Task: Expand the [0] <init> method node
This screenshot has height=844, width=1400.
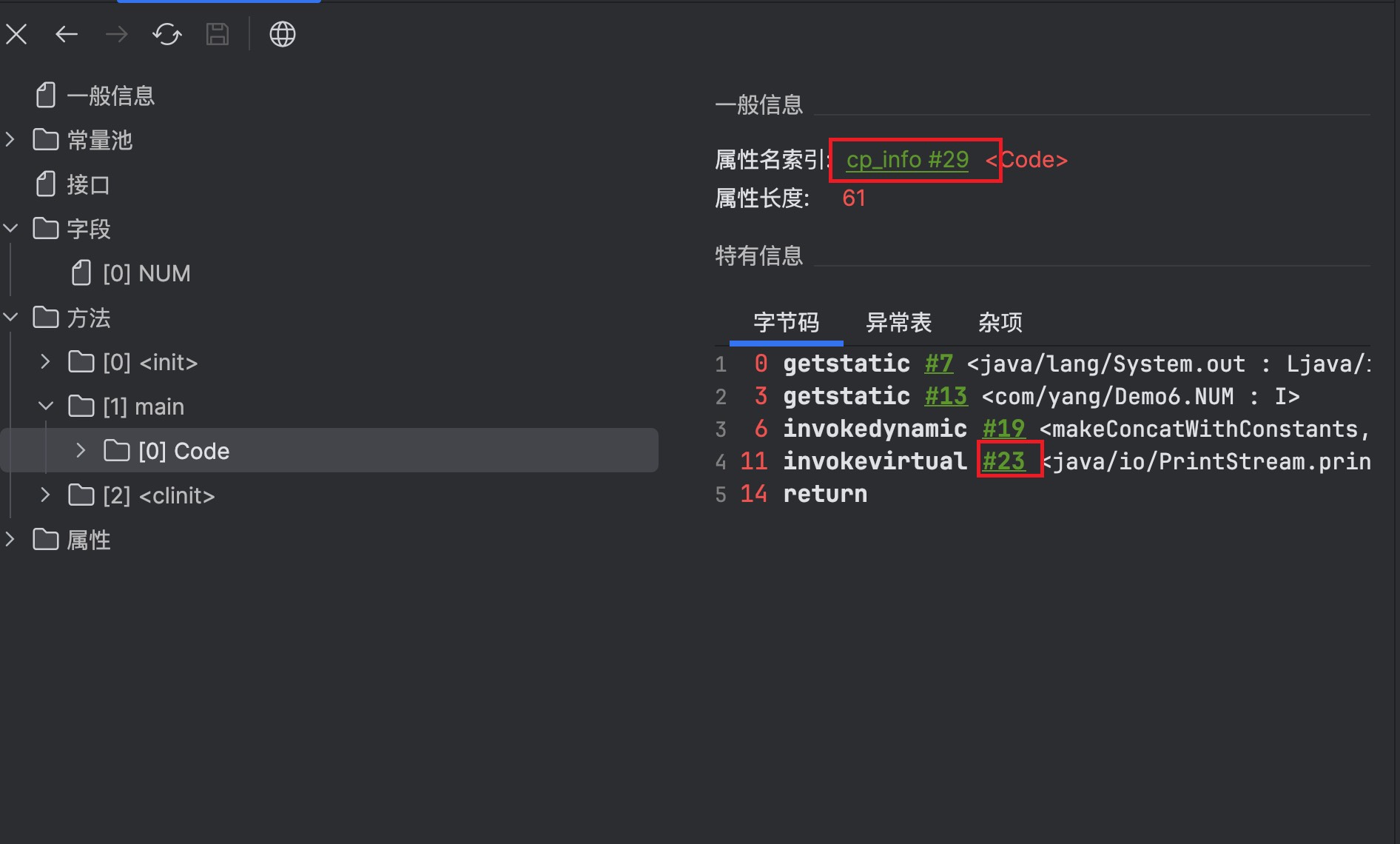Action: 45,362
